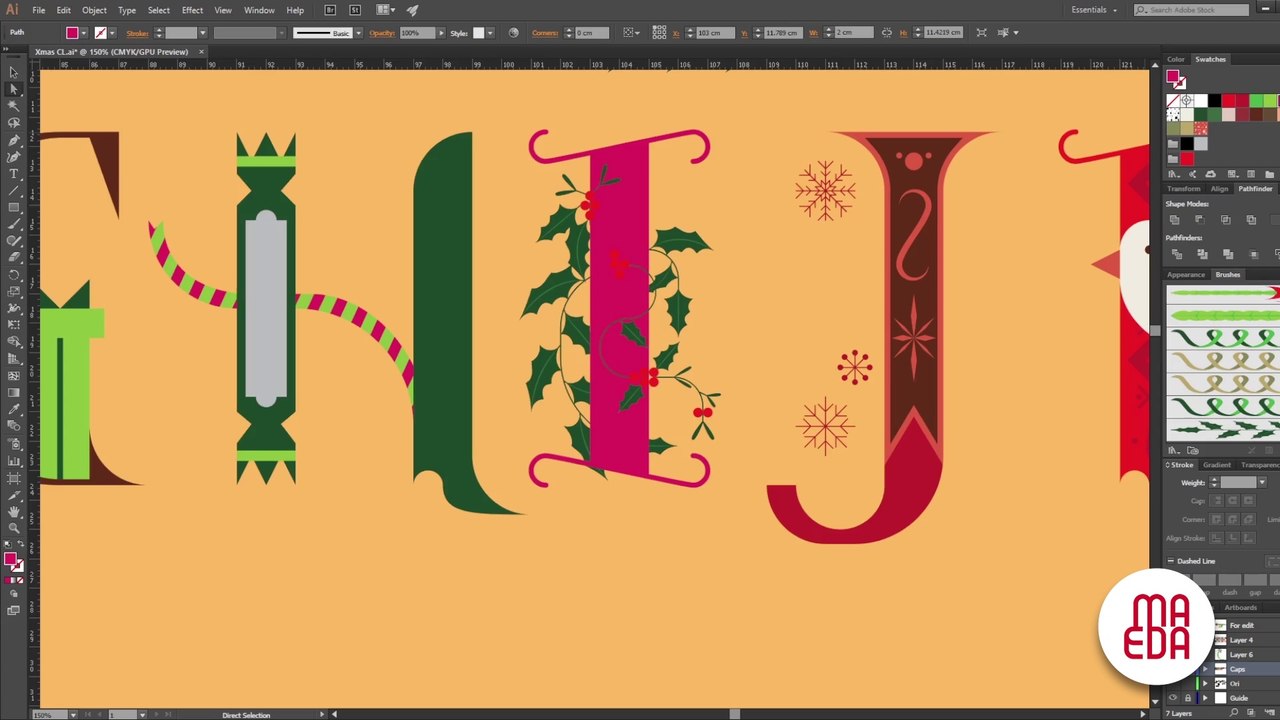1280x720 pixels.
Task: Choose the light green swatch in Swatches
Action: [1268, 101]
